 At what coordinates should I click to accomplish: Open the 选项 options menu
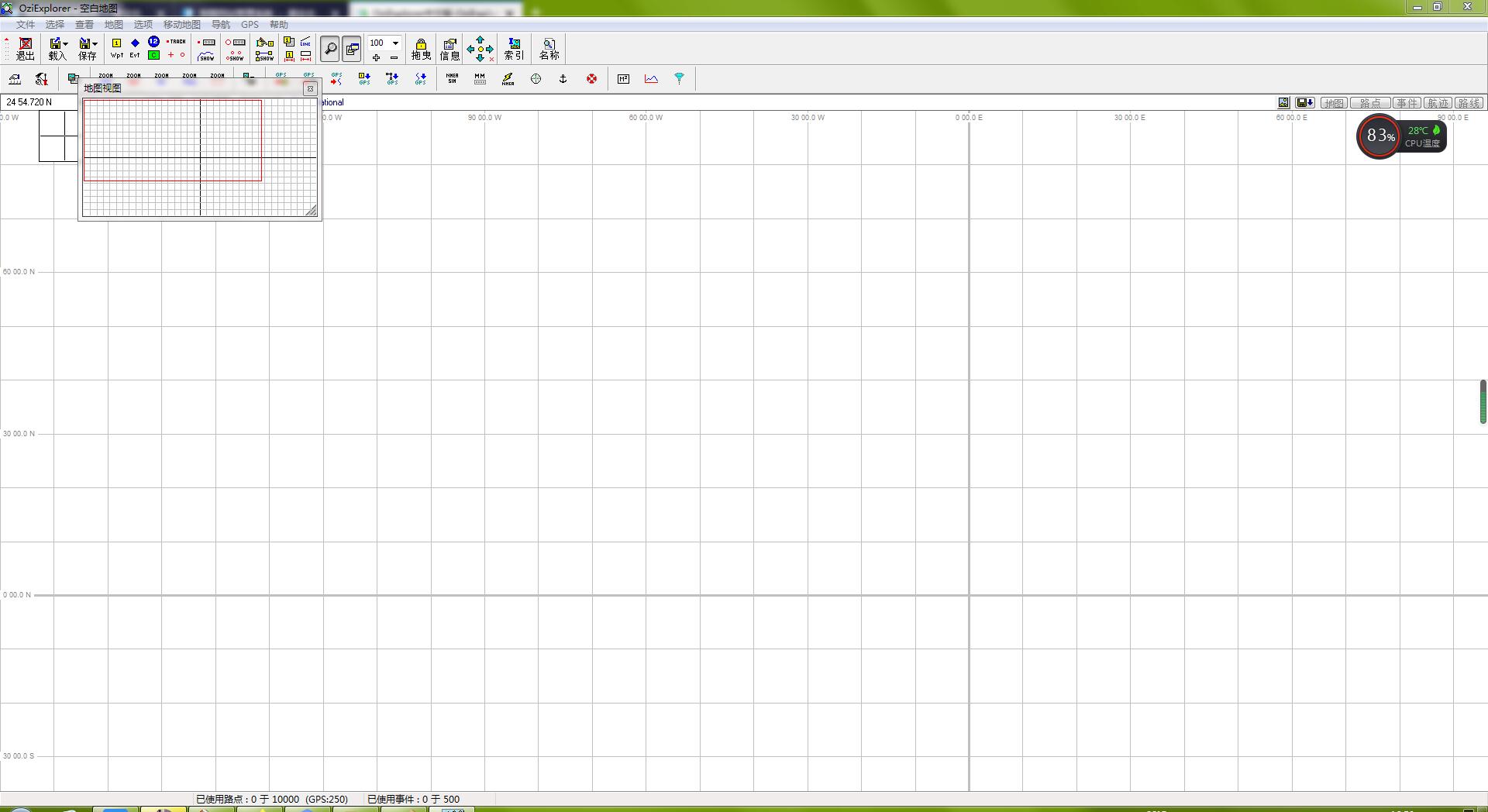click(143, 25)
